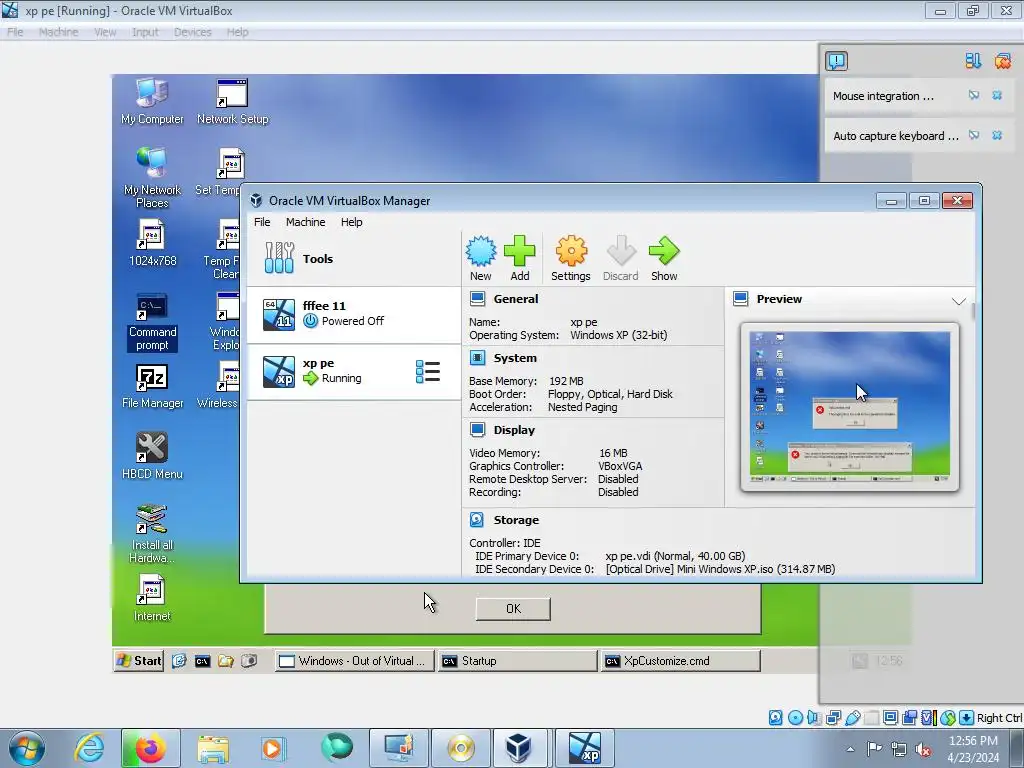
Task: Click the host volume tray icon
Action: [x=923, y=749]
